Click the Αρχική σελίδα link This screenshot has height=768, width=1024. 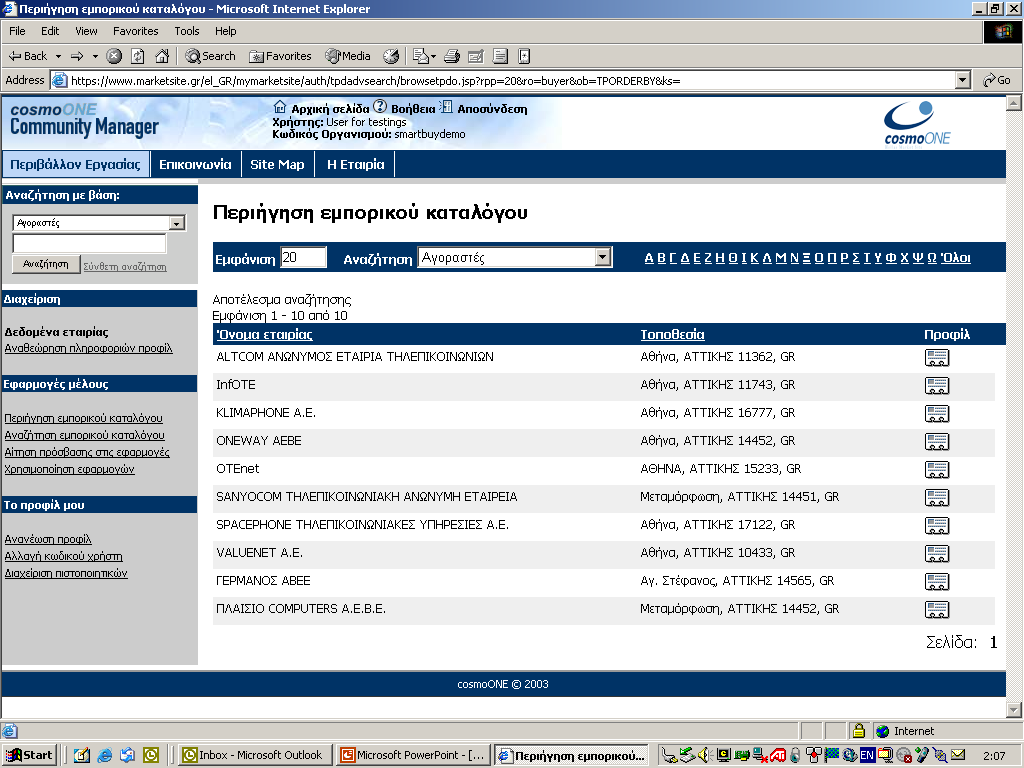(330, 108)
